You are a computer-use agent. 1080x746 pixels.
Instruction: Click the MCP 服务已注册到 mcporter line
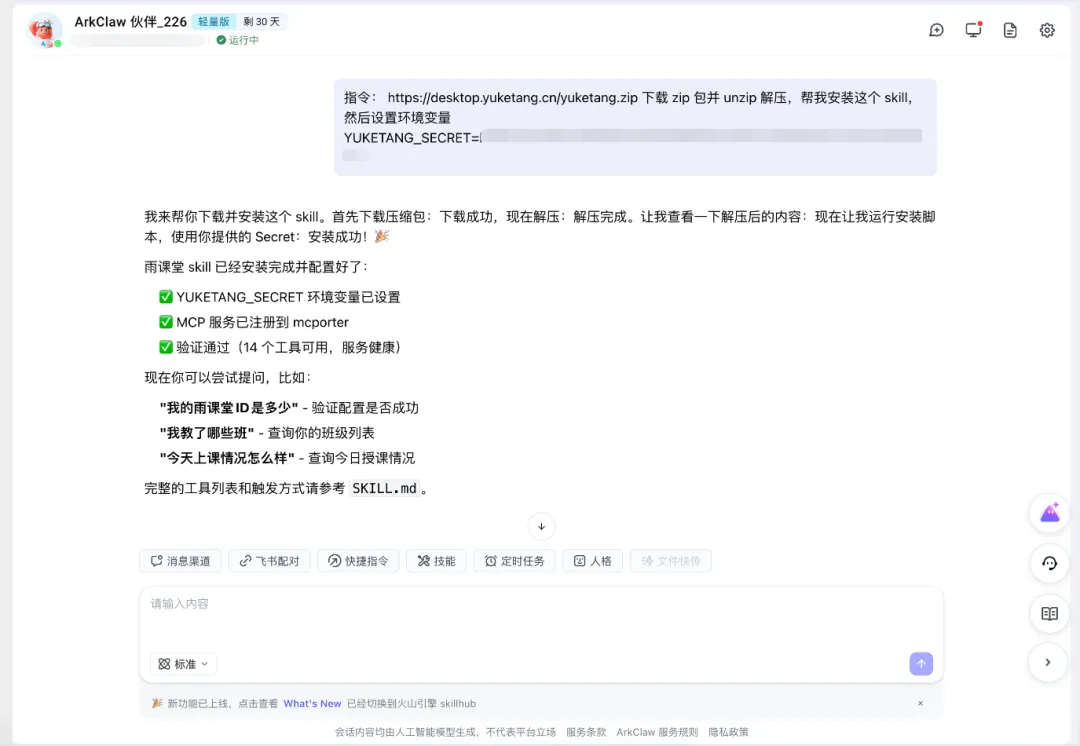tap(254, 322)
